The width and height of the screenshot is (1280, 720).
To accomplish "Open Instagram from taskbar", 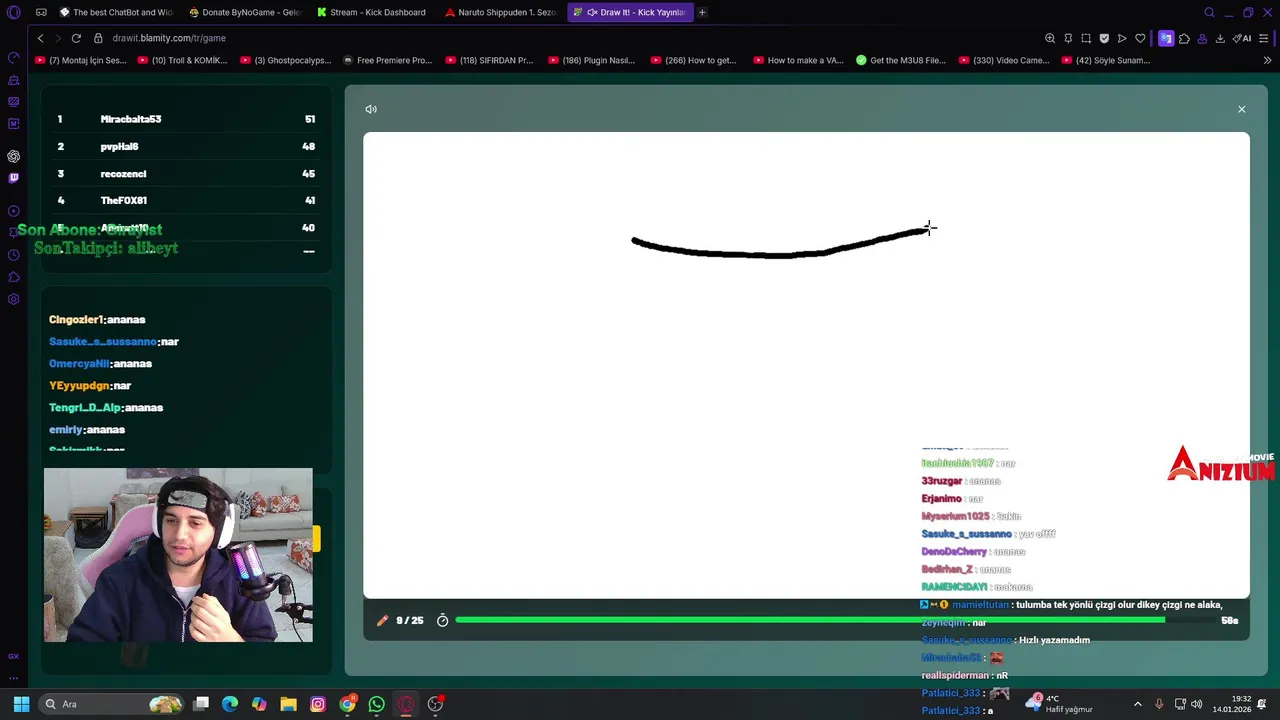I will pos(318,704).
